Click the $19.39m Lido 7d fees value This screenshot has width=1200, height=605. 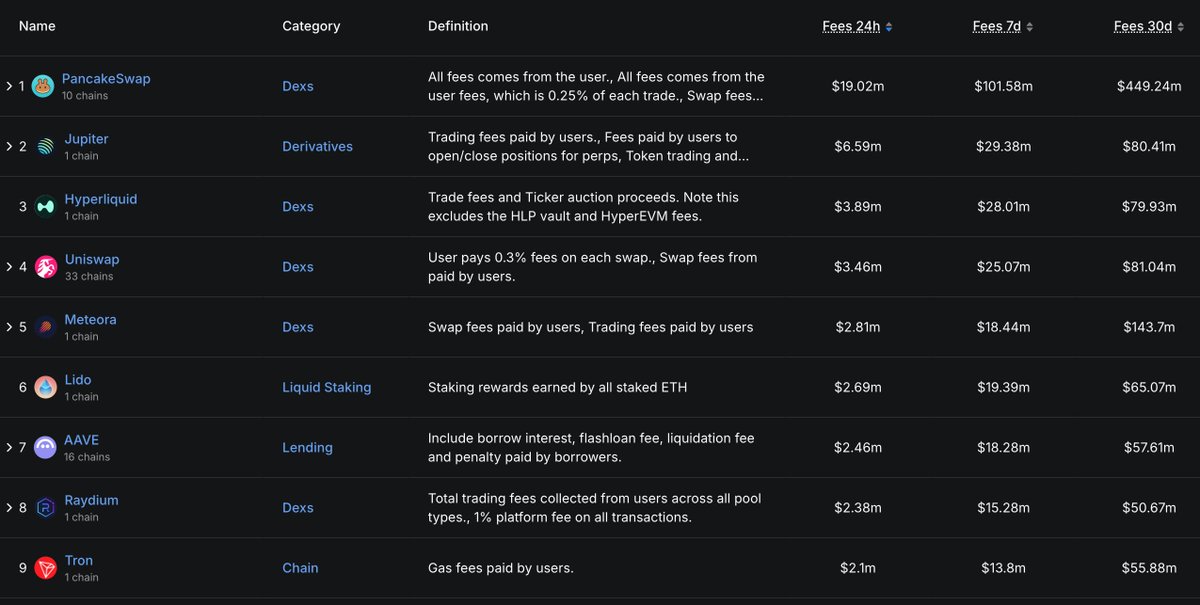(1004, 388)
